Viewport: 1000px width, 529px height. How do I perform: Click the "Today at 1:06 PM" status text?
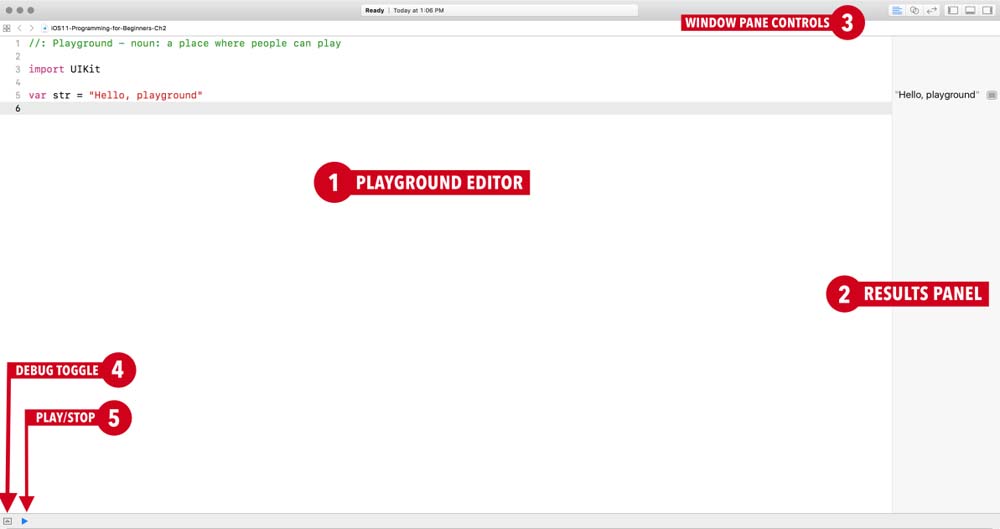[x=418, y=10]
